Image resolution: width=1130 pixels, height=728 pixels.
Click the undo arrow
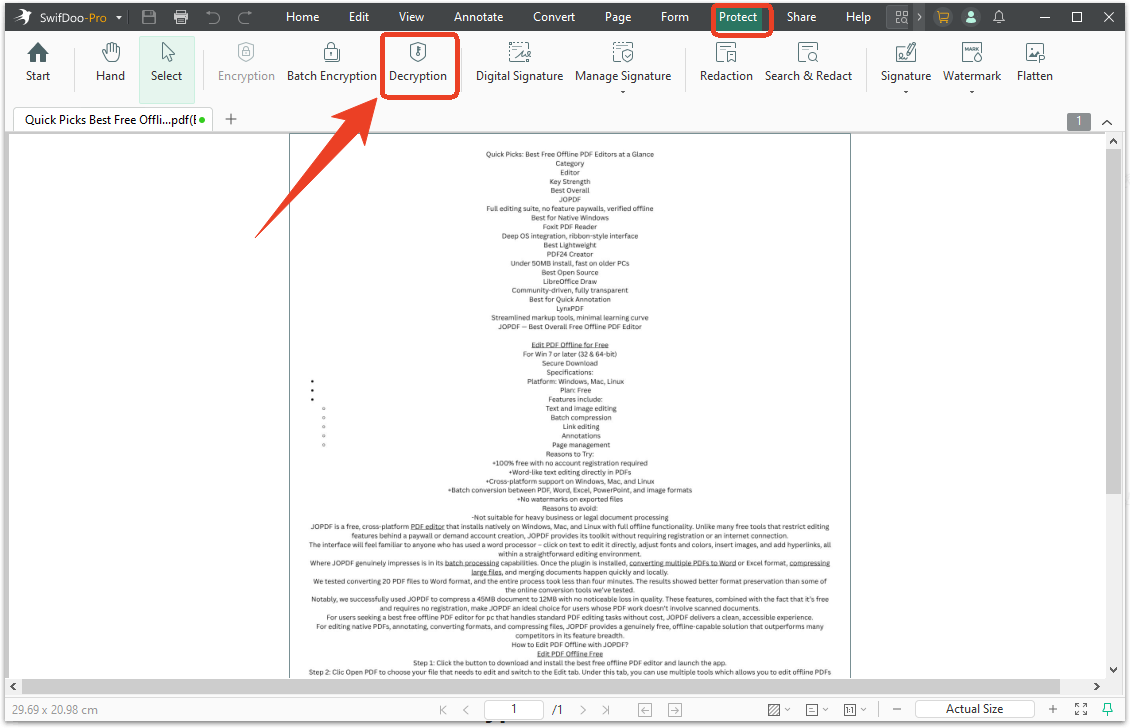click(x=213, y=17)
